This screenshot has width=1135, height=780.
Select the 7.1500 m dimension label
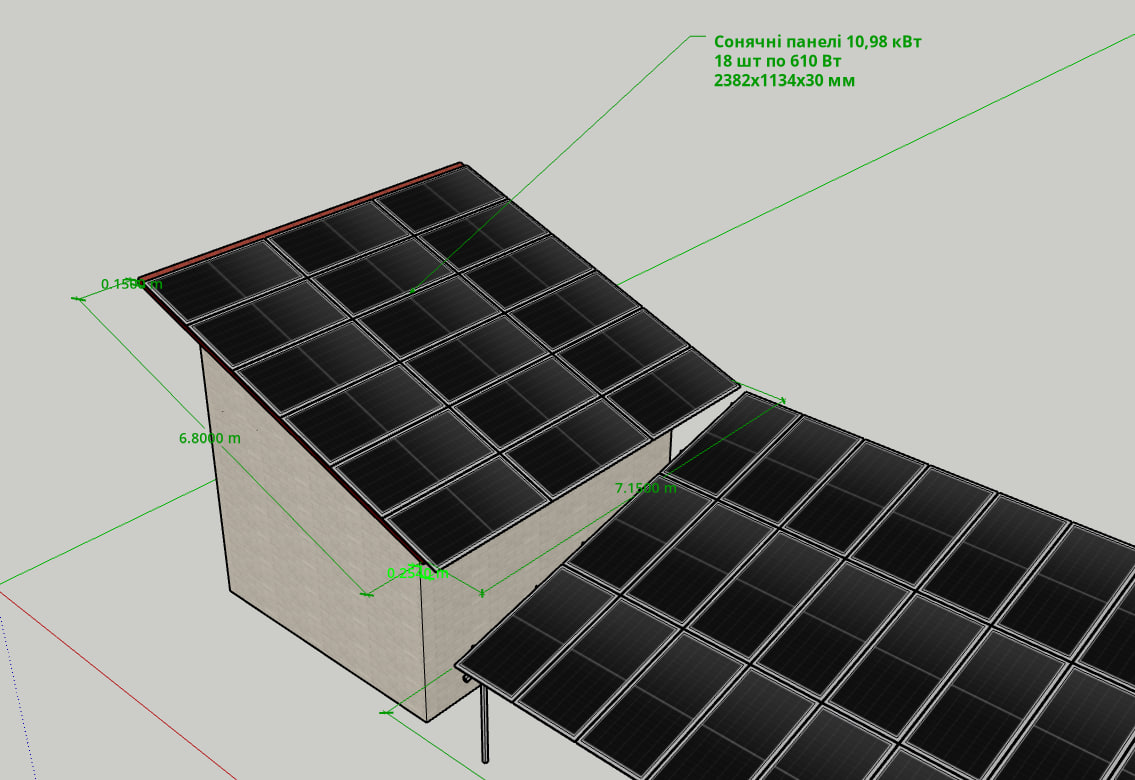646,488
